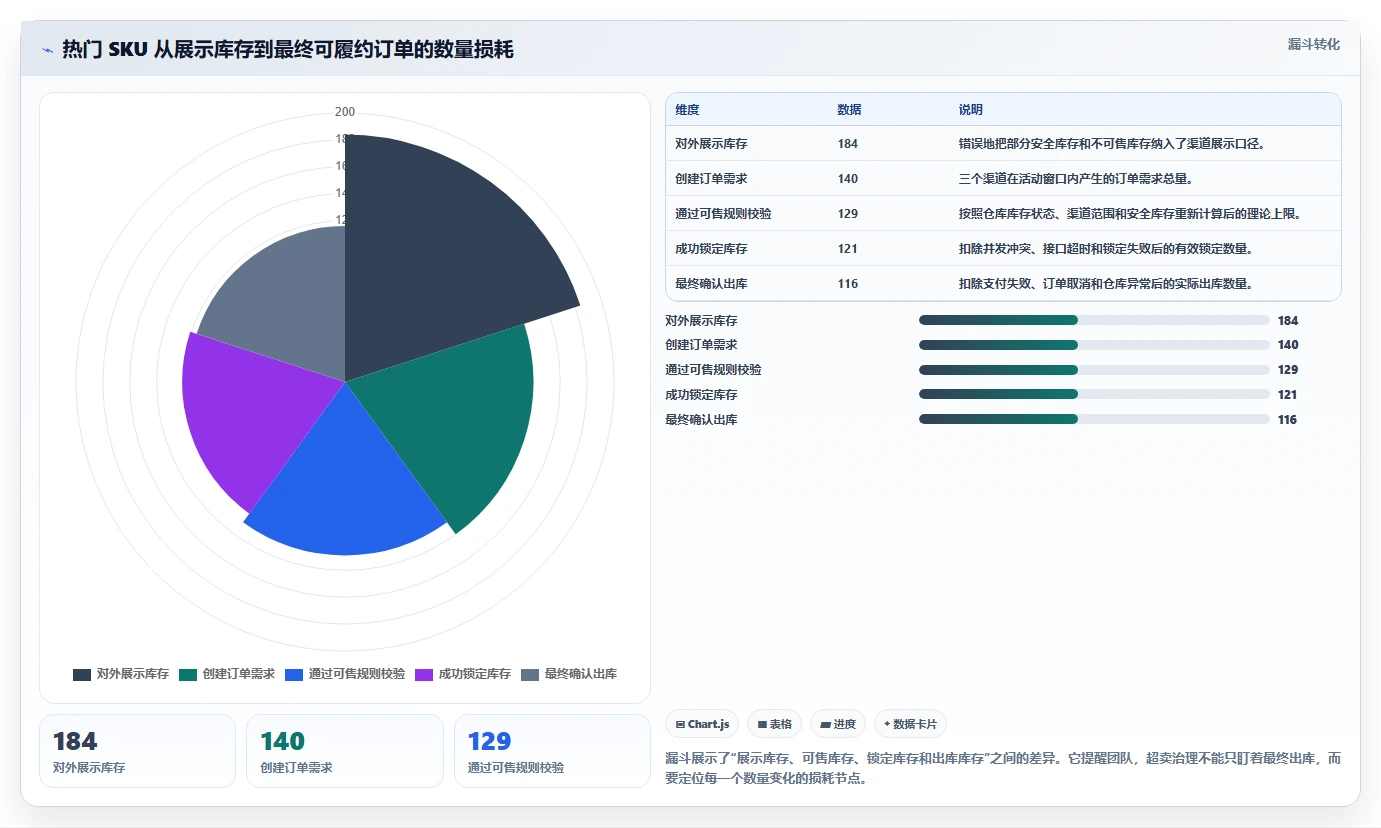The width and height of the screenshot is (1381, 828).
Task: Click the 通过可售规则校验 progress bar
Action: point(1094,370)
